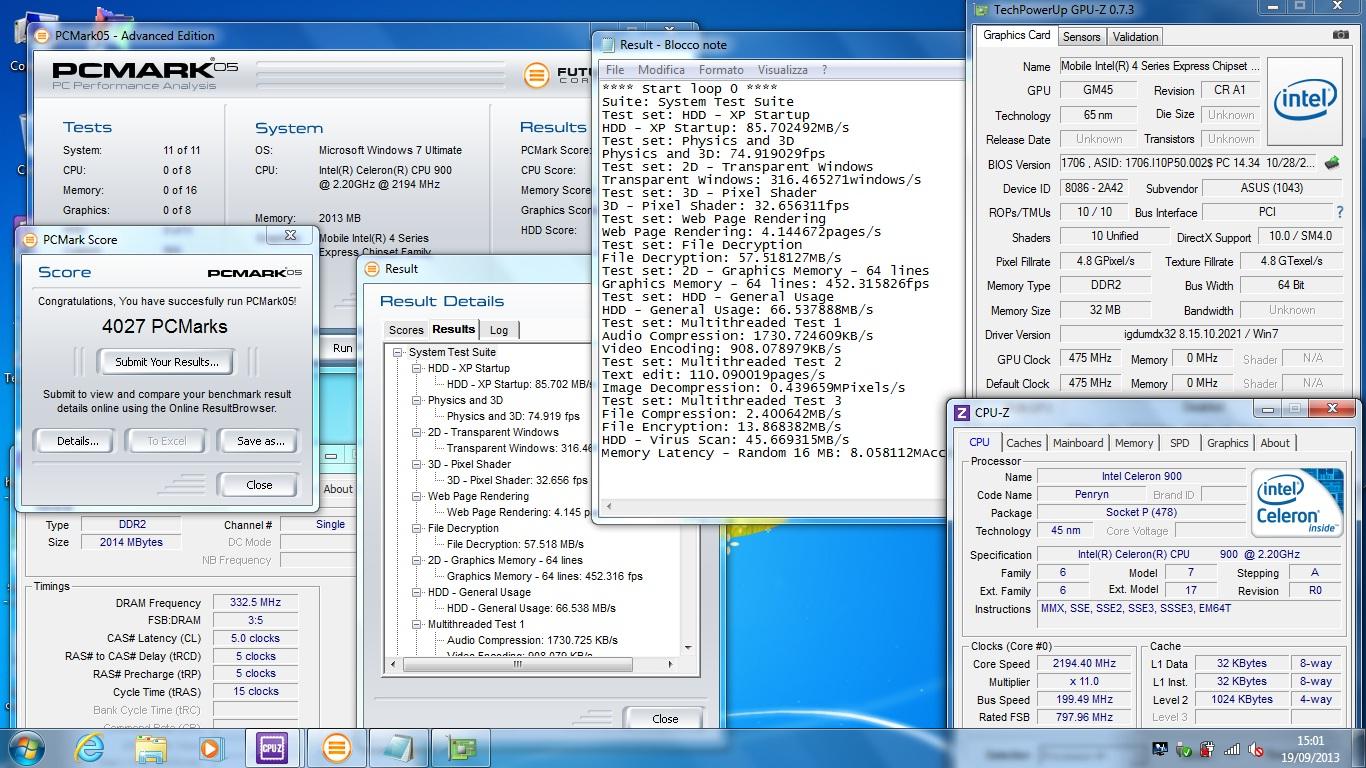Select tree row 'Physics and 3D: 74.919 fps'
This screenshot has height=768, width=1366.
point(513,416)
